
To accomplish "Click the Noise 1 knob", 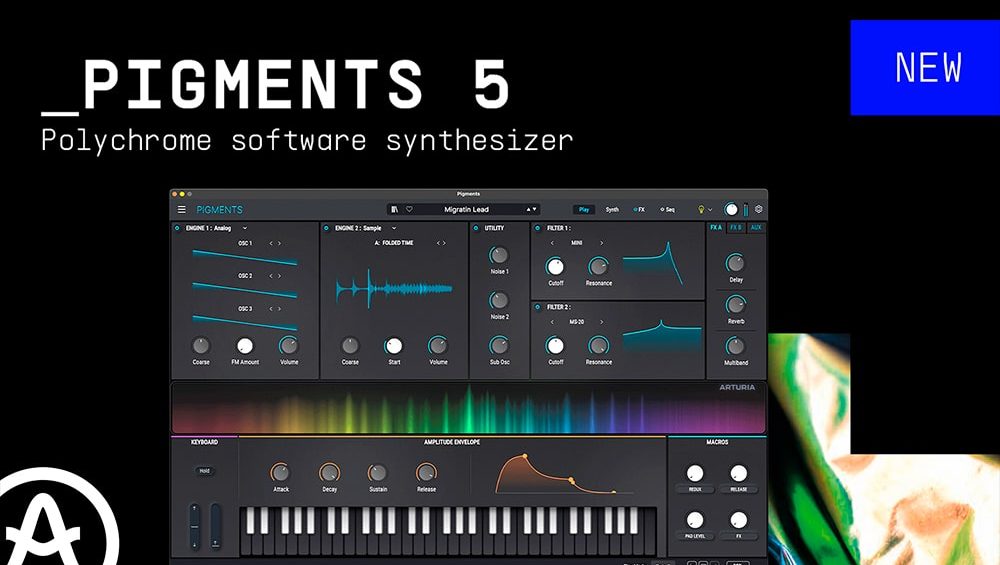I will coord(499,255).
